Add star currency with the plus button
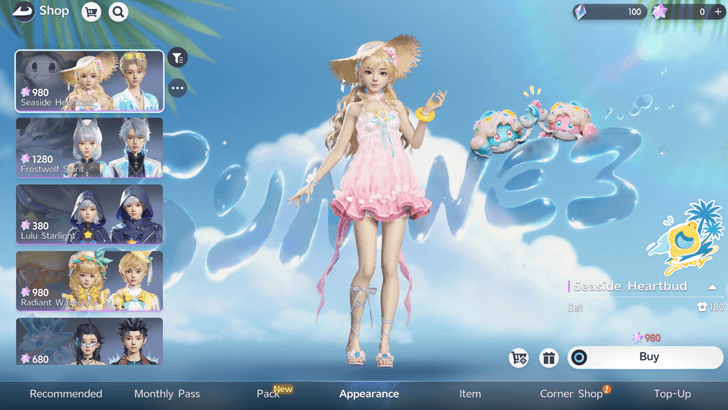This screenshot has width=728, height=410. point(718,12)
